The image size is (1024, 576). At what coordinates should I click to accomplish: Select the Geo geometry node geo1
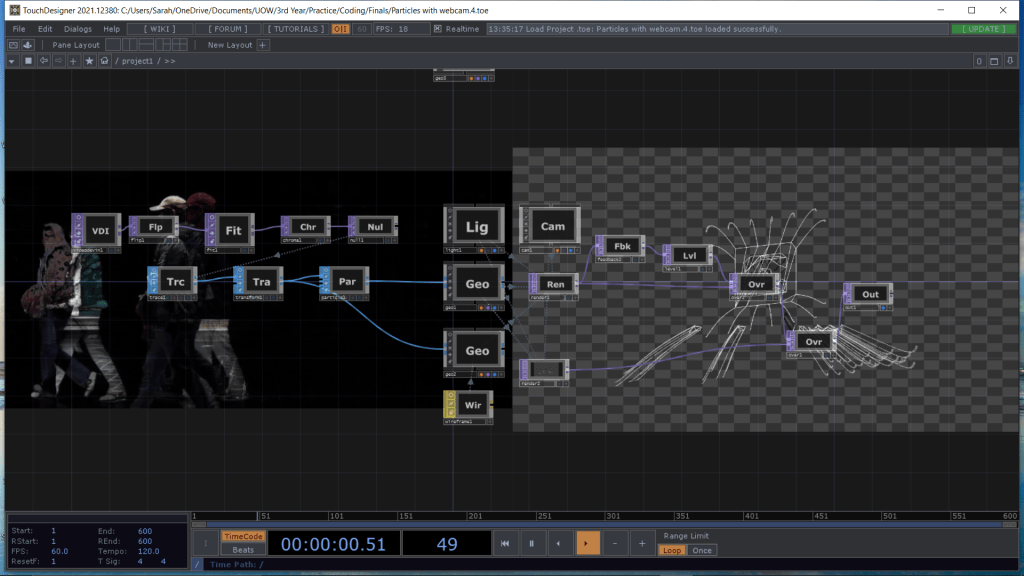[x=477, y=284]
